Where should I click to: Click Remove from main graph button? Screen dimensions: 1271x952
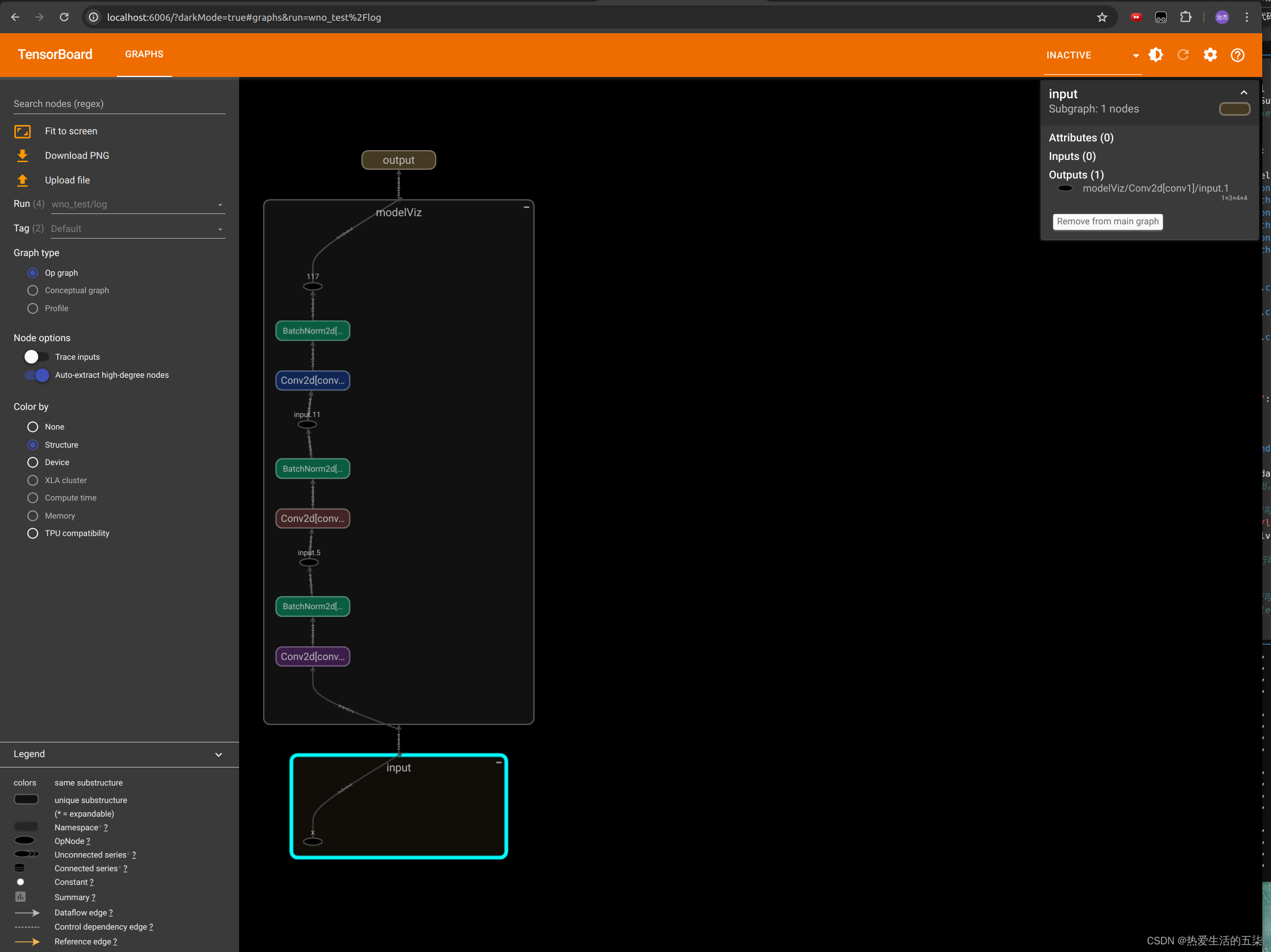[x=1107, y=222]
